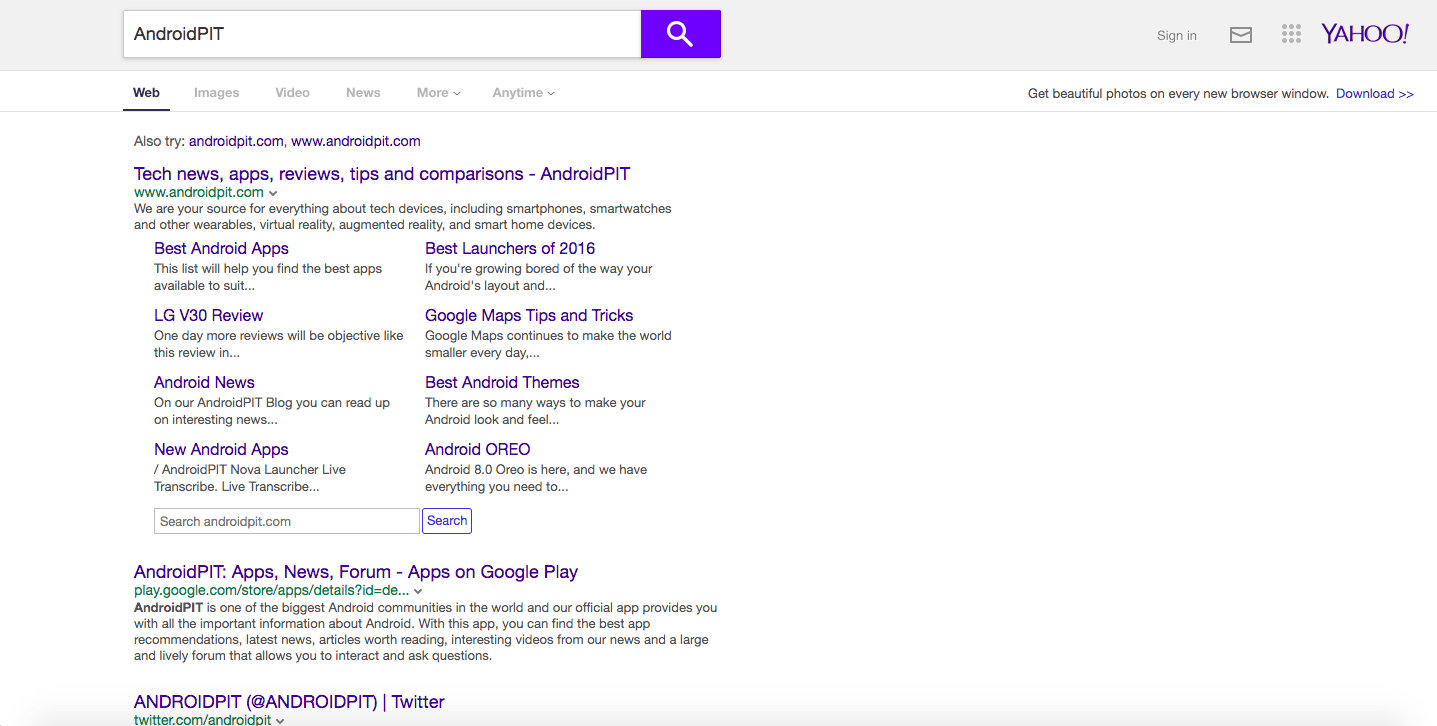Image resolution: width=1437 pixels, height=726 pixels.
Task: Try the androidpit.com suggestion link
Action: click(236, 141)
